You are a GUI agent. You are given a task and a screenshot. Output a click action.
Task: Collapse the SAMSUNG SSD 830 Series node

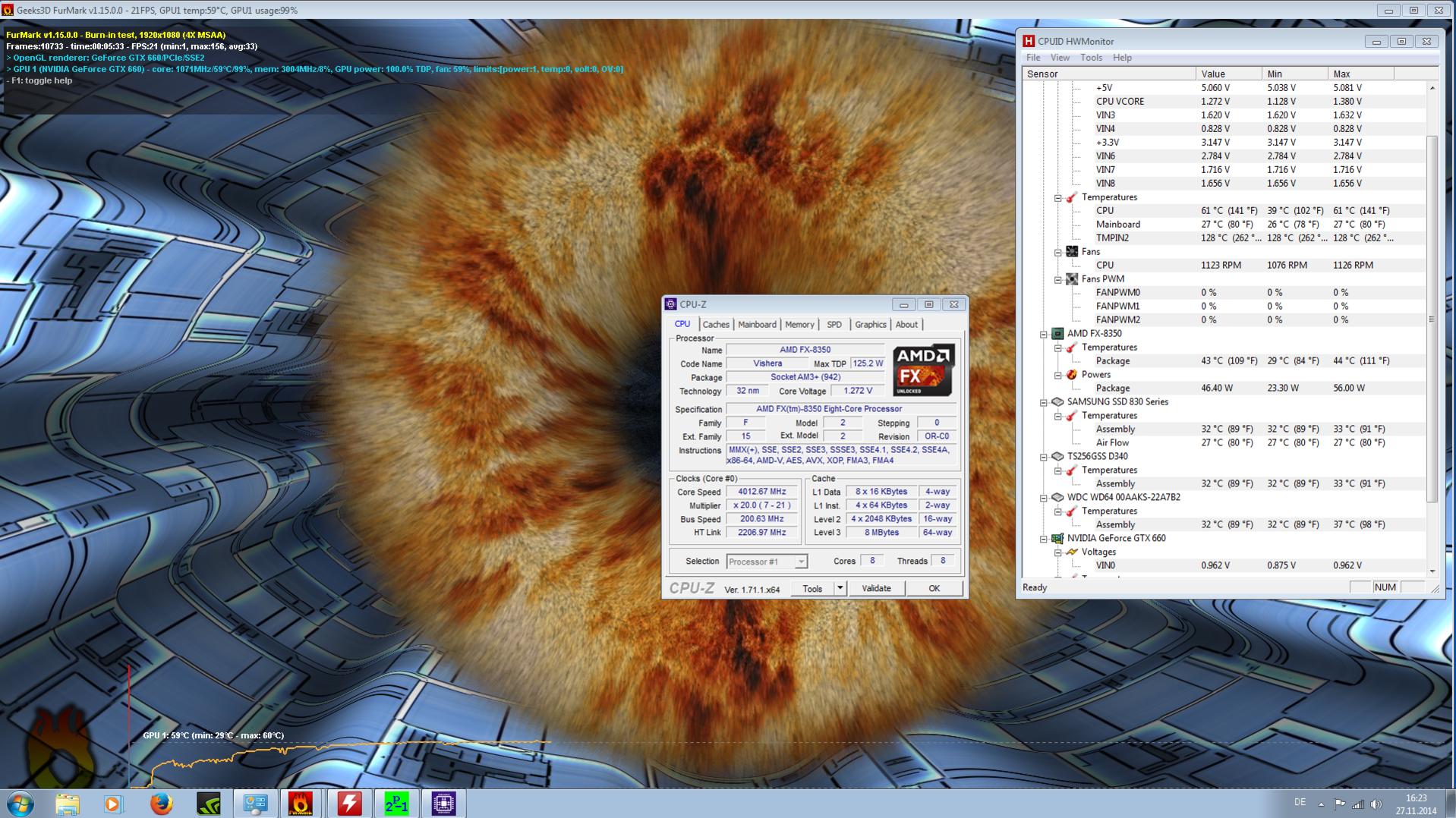[1044, 402]
